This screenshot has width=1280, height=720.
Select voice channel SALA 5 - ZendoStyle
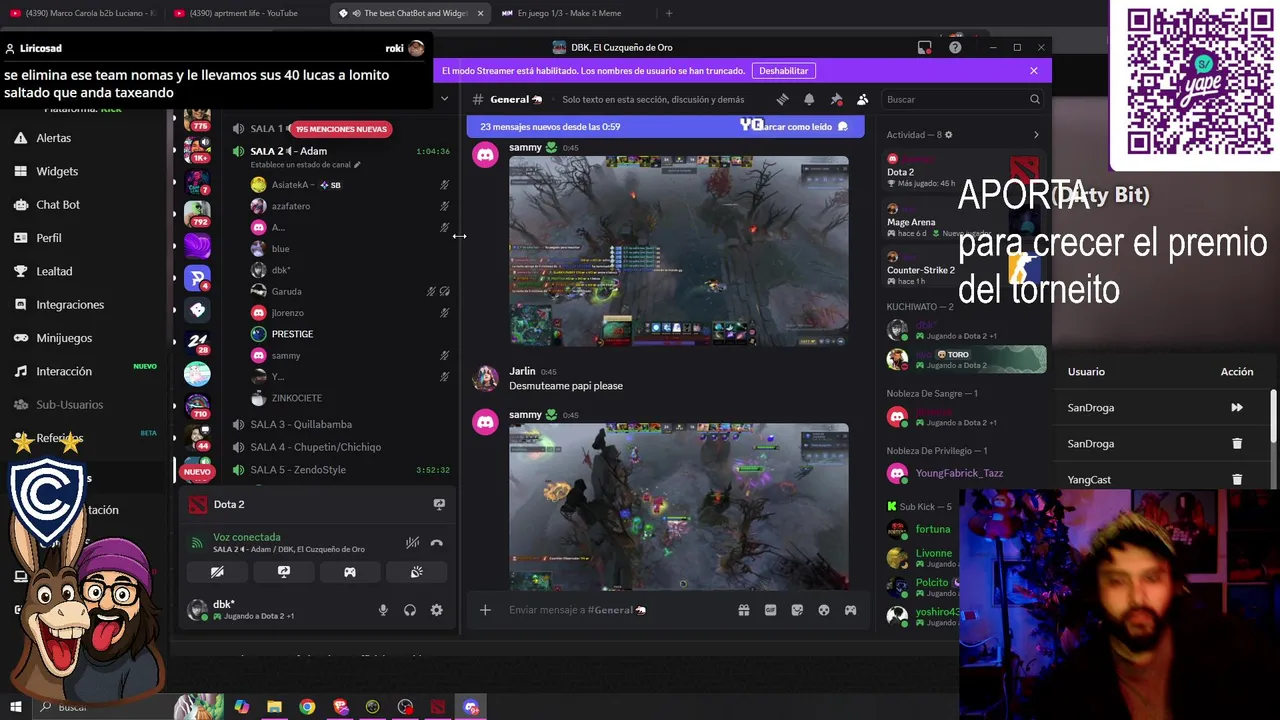click(x=298, y=470)
